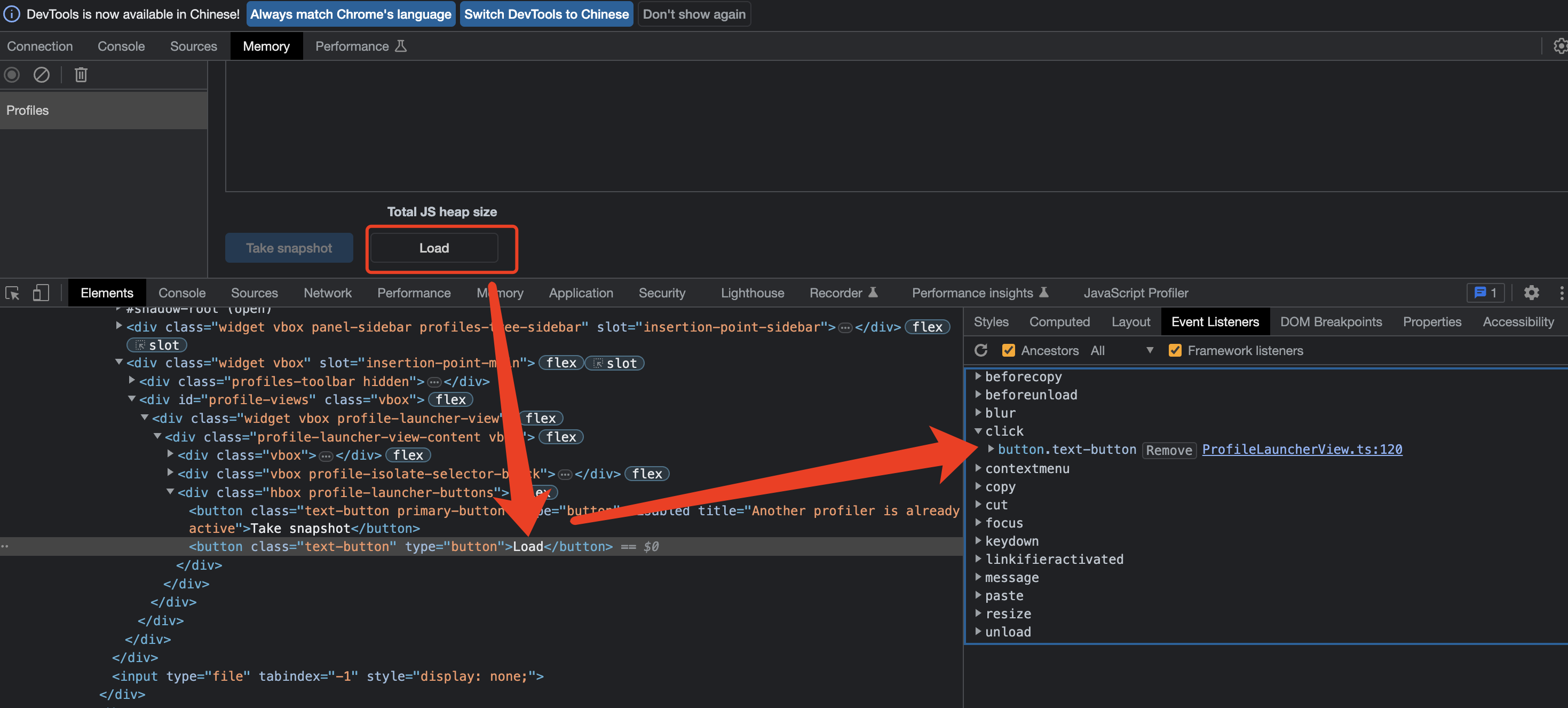
Task: Open the three-dot customize DevTools menu
Action: point(1561,293)
